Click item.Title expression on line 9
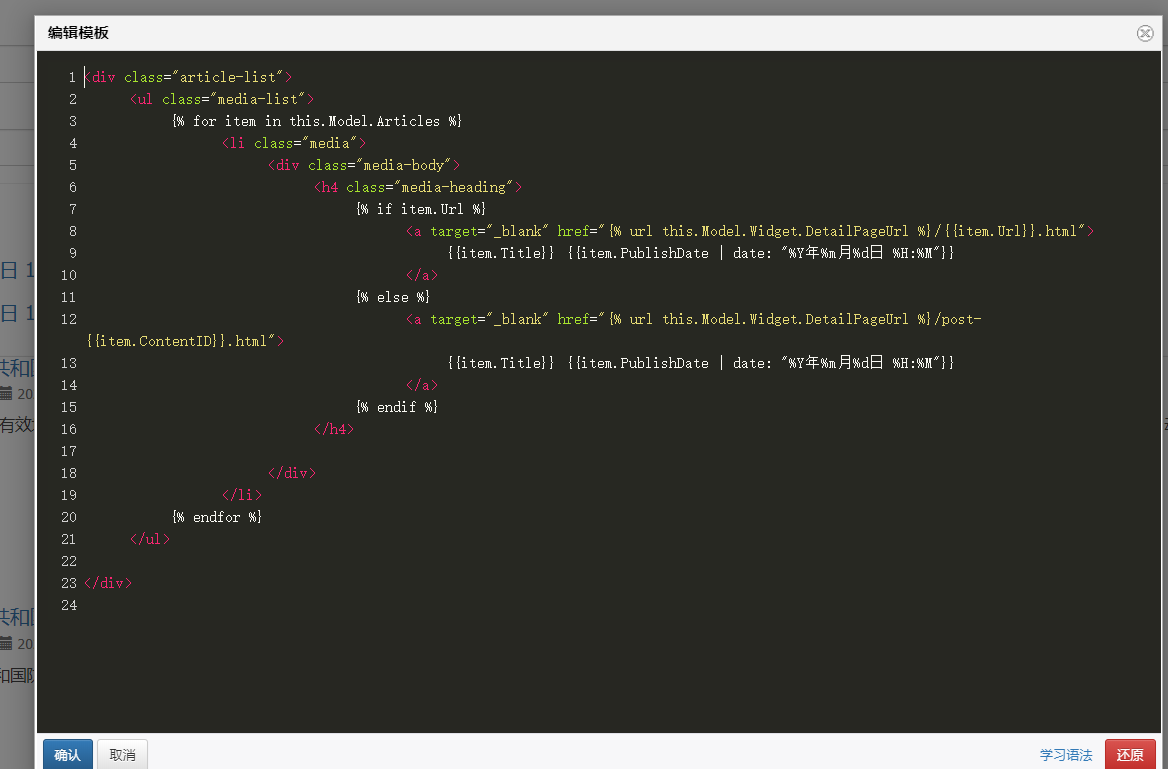This screenshot has height=769, width=1168. 501,253
